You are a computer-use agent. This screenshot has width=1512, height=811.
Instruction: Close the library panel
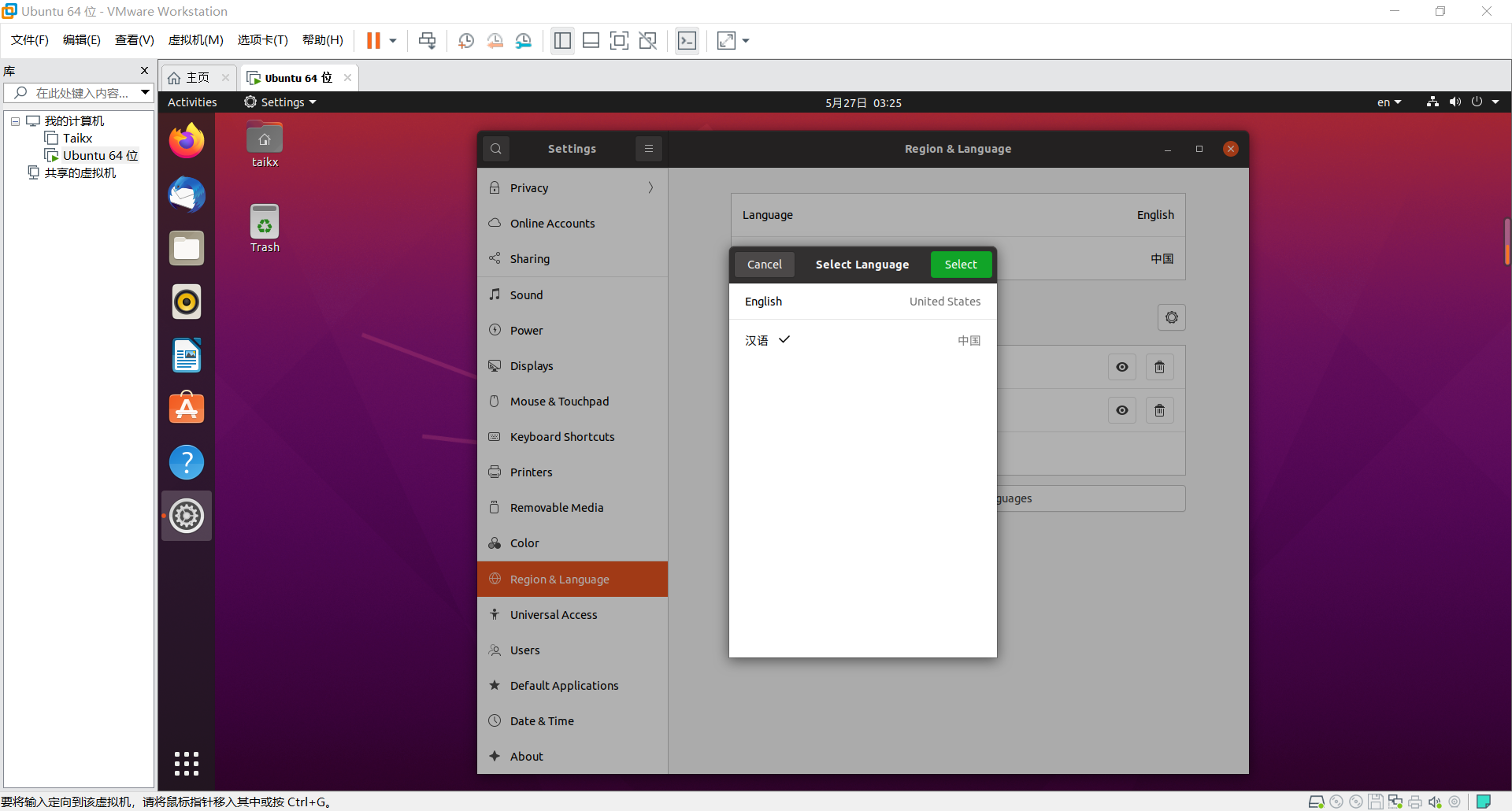144,71
